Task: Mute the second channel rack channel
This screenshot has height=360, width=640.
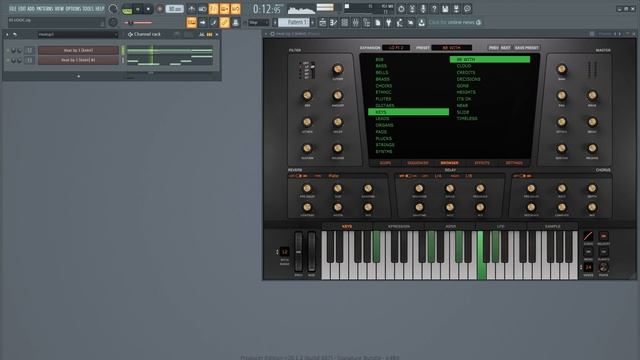Action: 8,60
